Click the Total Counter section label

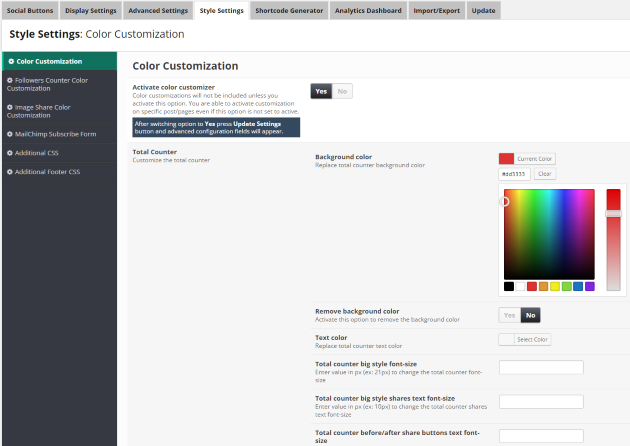click(x=155, y=152)
